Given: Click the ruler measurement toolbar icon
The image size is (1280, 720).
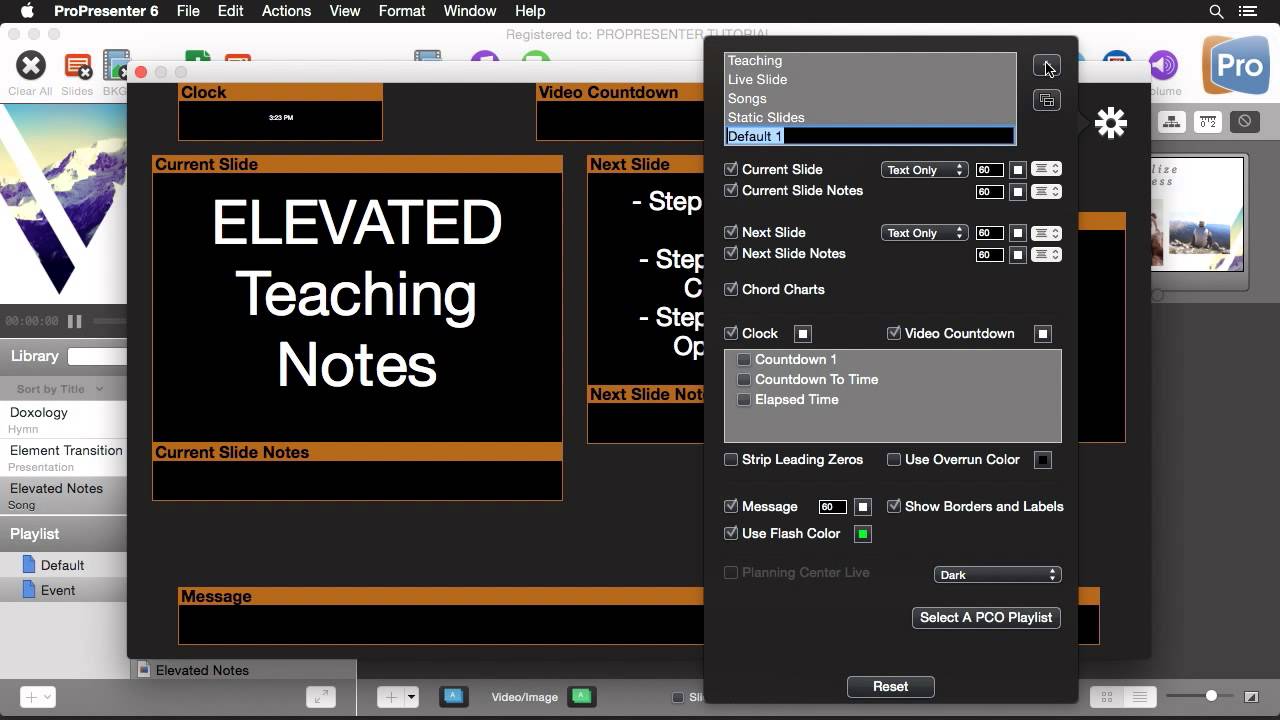Looking at the screenshot, I should coord(1208,122).
